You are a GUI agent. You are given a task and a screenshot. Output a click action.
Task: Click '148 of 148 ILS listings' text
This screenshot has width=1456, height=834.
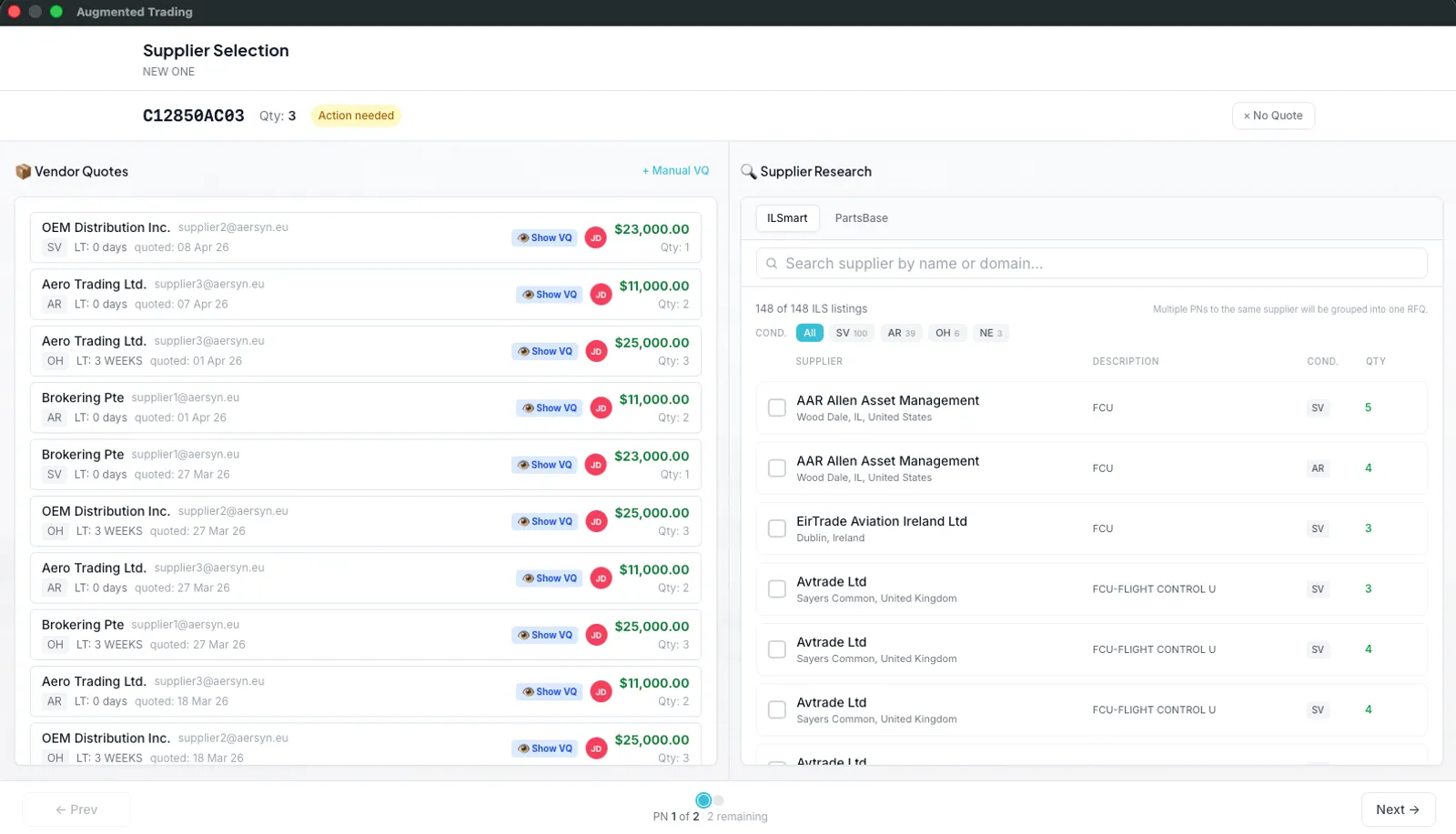811,309
